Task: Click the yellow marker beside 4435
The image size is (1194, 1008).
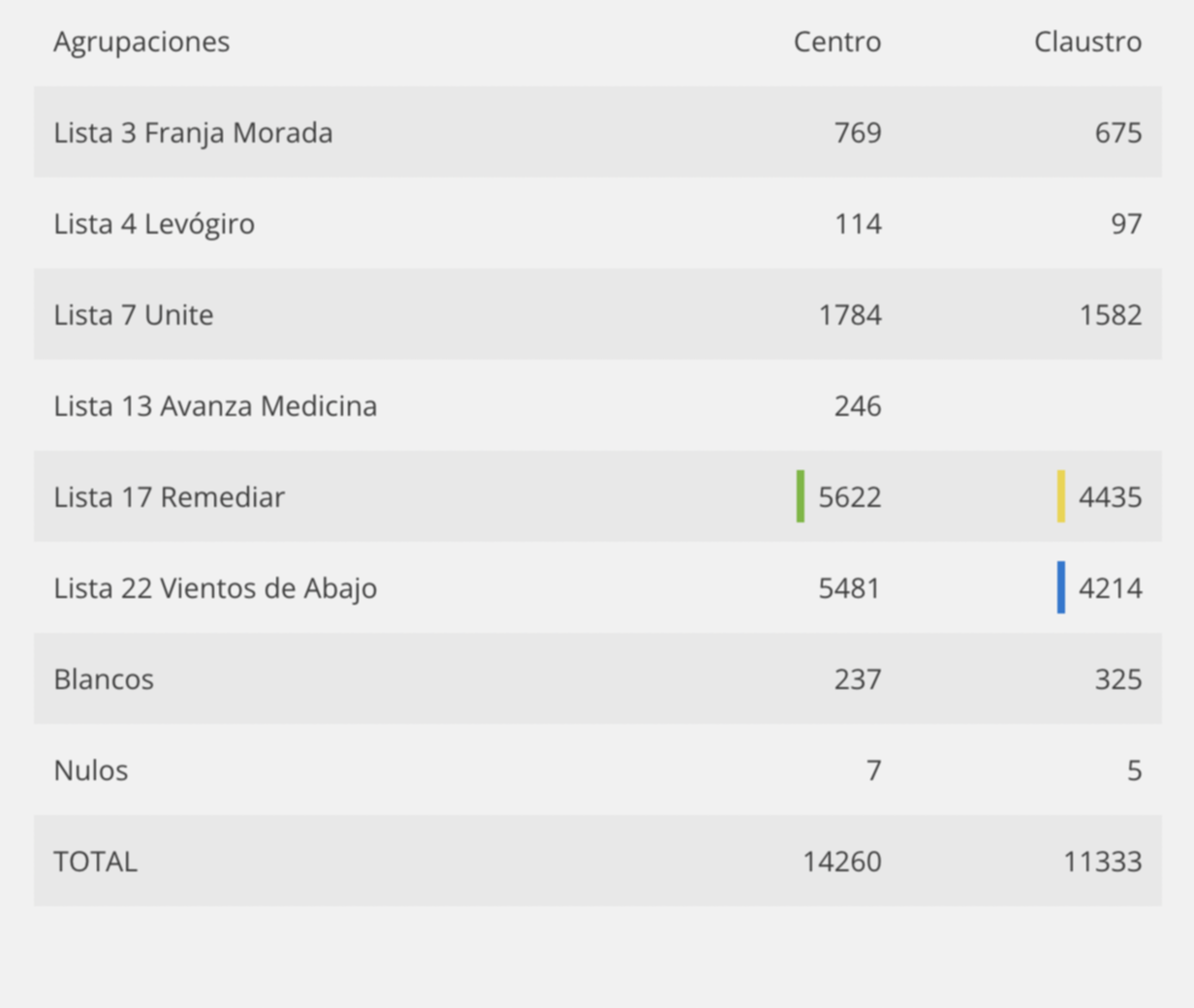Action: click(x=1061, y=496)
